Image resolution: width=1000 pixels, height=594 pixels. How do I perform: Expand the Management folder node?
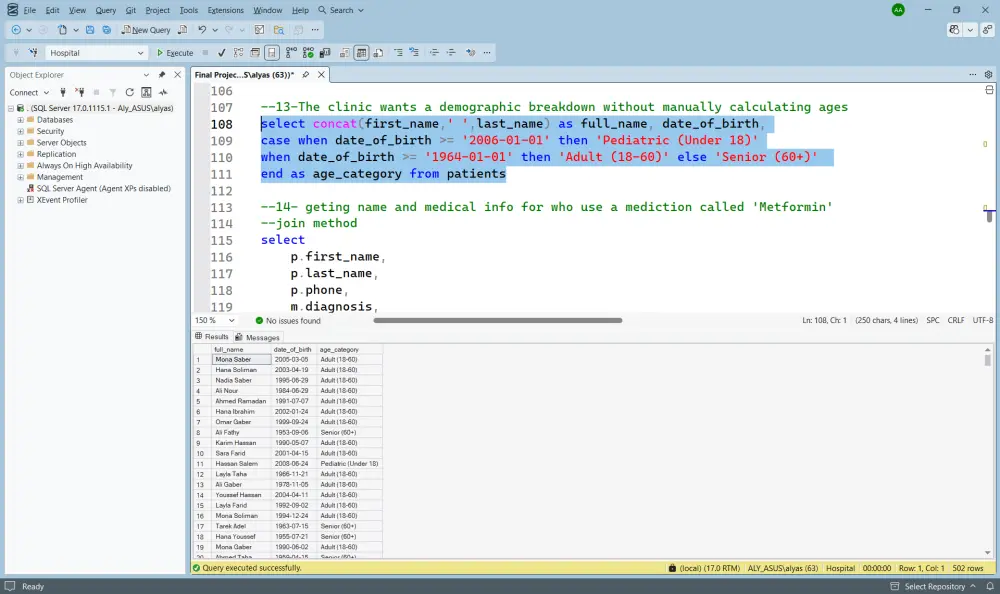click(x=20, y=177)
